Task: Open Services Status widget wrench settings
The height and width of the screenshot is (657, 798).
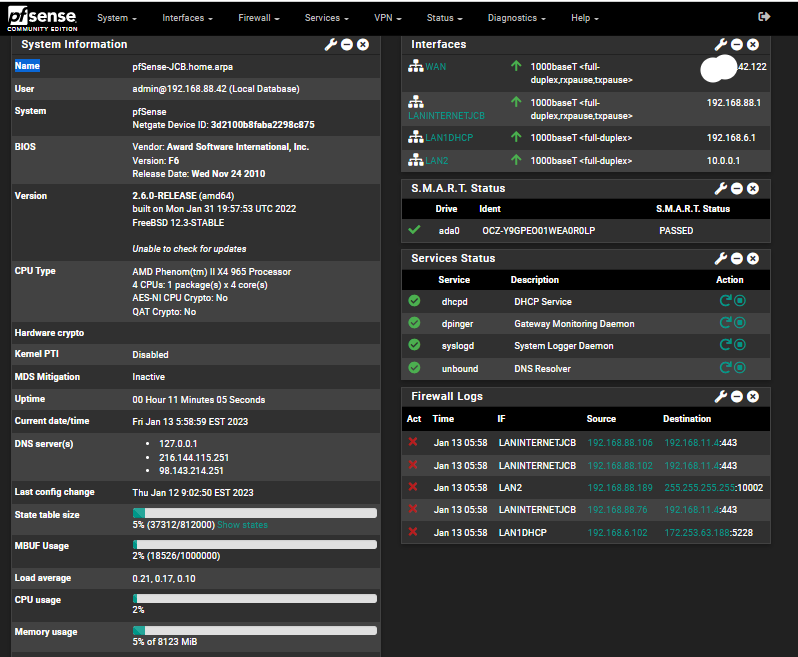Action: coord(721,259)
